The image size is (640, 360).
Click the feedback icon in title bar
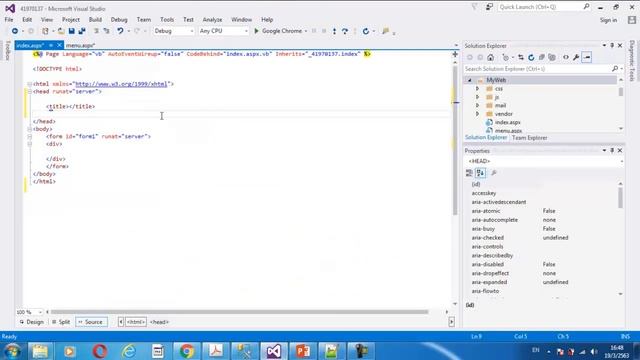489,7
